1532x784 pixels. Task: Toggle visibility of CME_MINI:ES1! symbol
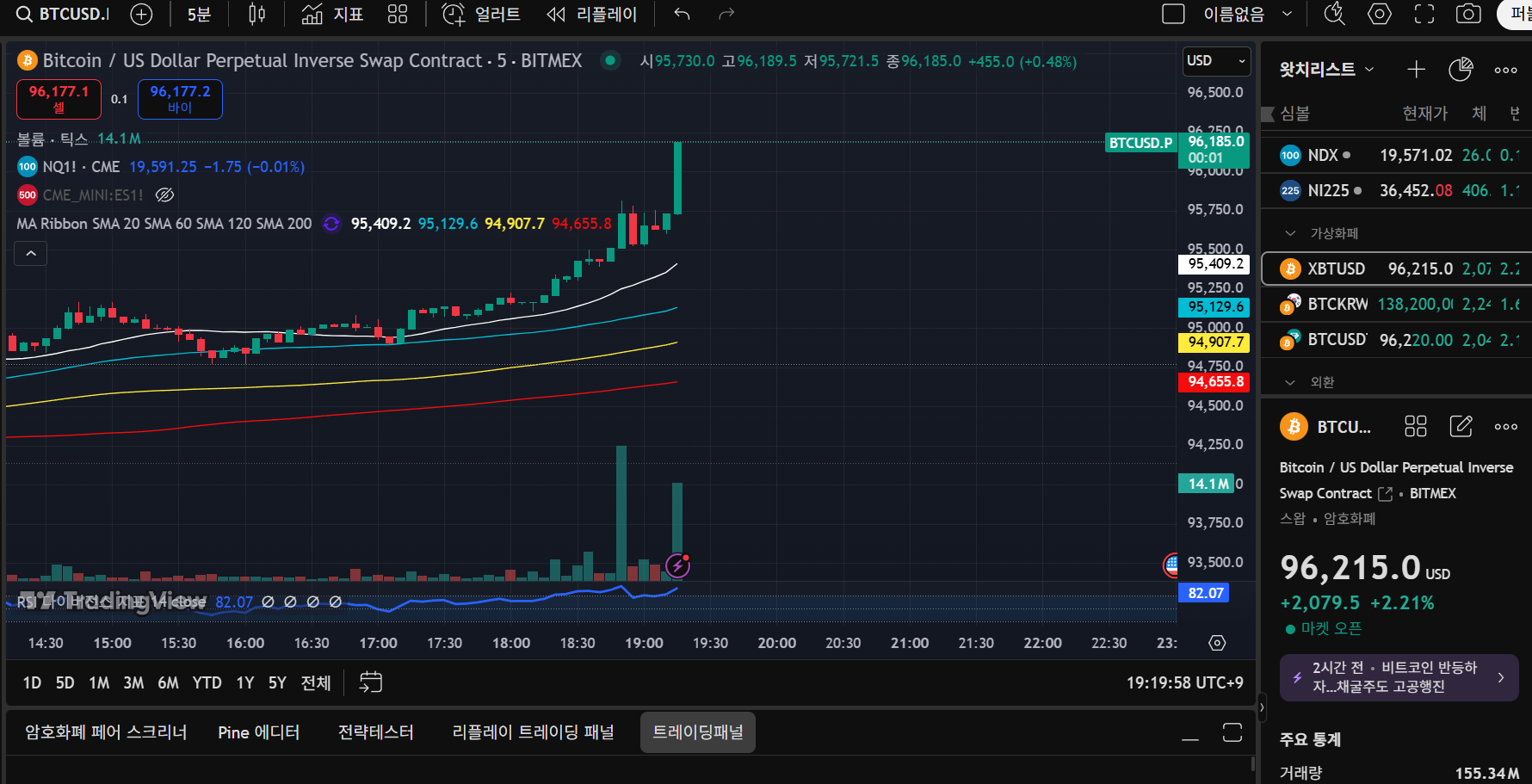(x=164, y=195)
